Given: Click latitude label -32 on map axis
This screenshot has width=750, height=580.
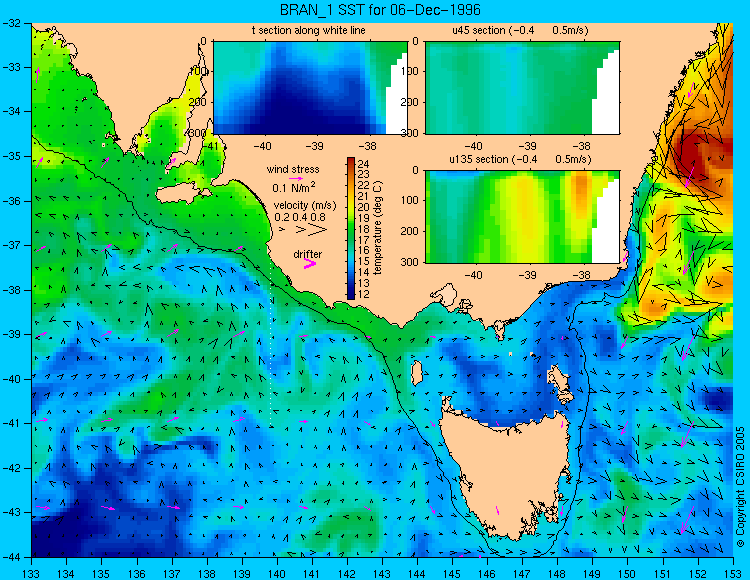Looking at the screenshot, I should [x=12, y=23].
